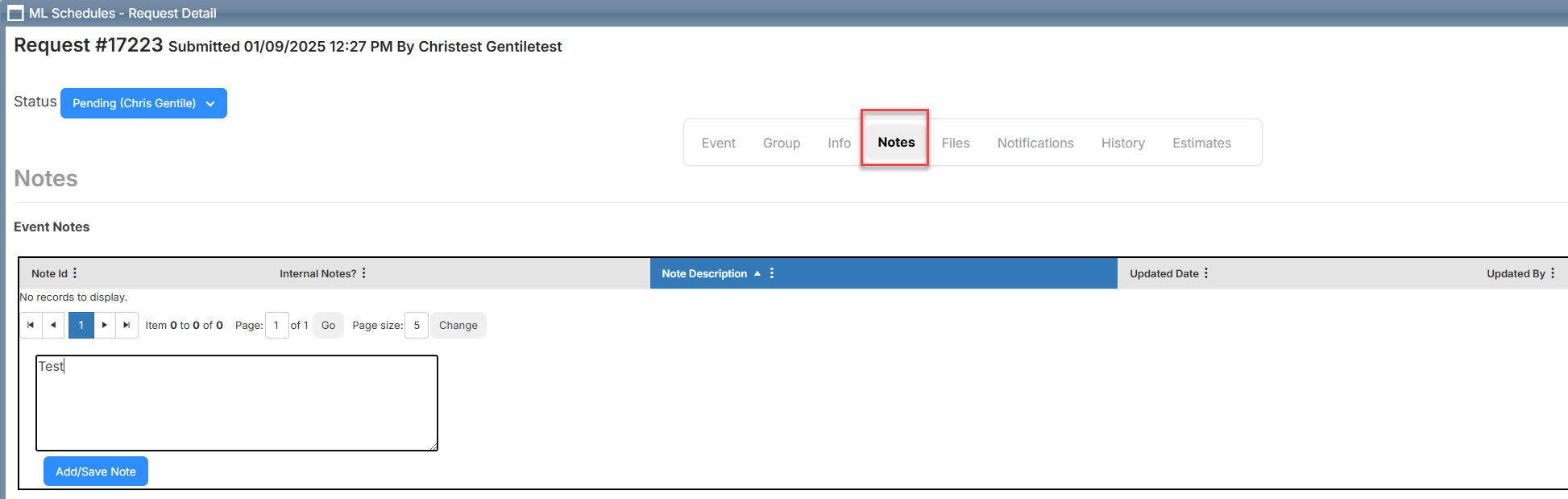Open the Updated Date column options menu
Image resolution: width=1568 pixels, height=499 pixels.
(1206, 273)
